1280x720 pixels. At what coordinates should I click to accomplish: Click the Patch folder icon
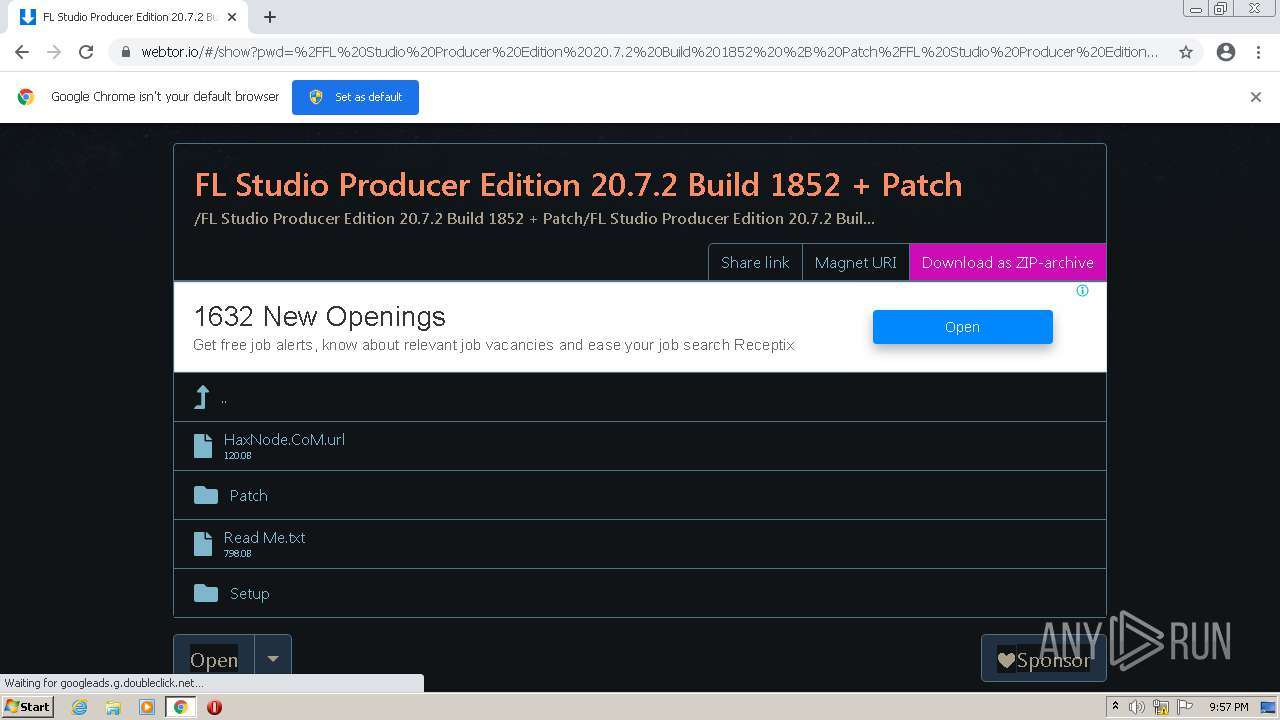tap(206, 495)
